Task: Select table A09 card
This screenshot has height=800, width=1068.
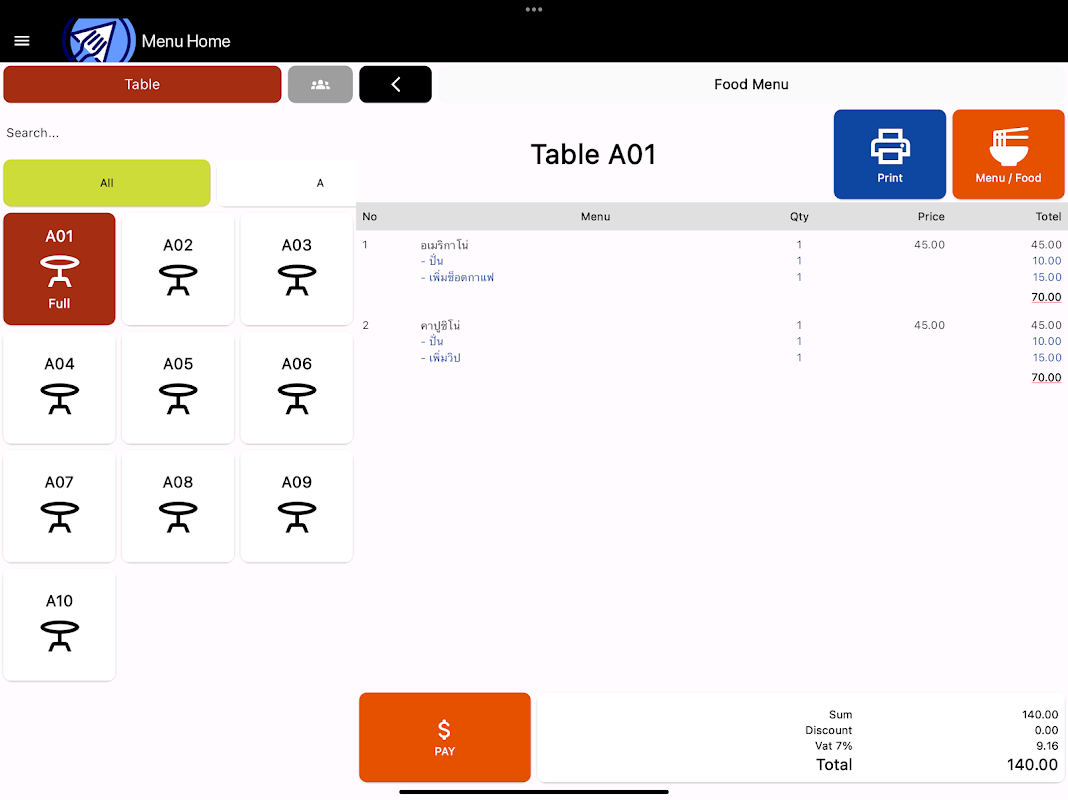Action: 296,506
